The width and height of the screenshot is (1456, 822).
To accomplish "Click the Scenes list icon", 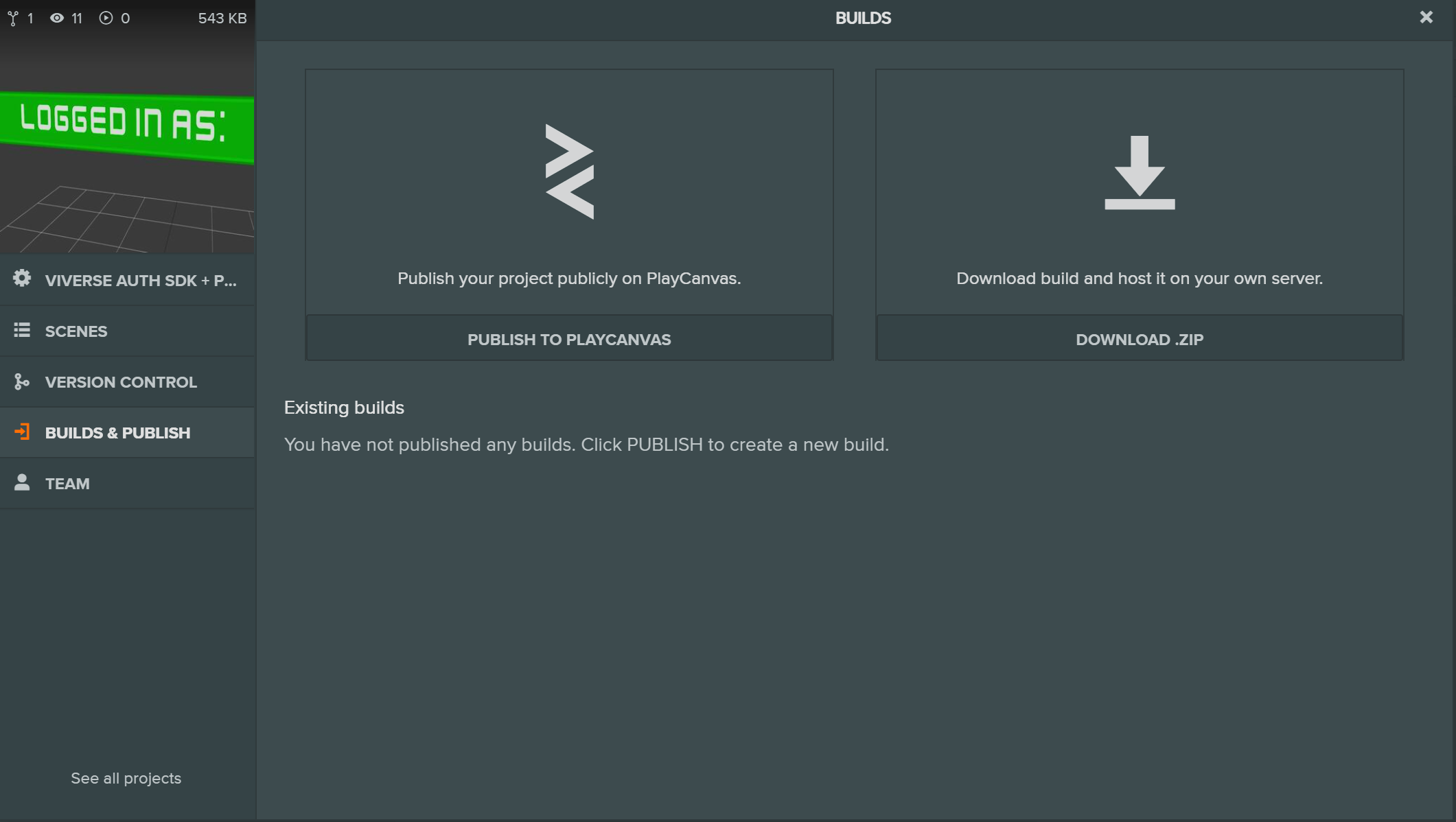I will click(22, 331).
